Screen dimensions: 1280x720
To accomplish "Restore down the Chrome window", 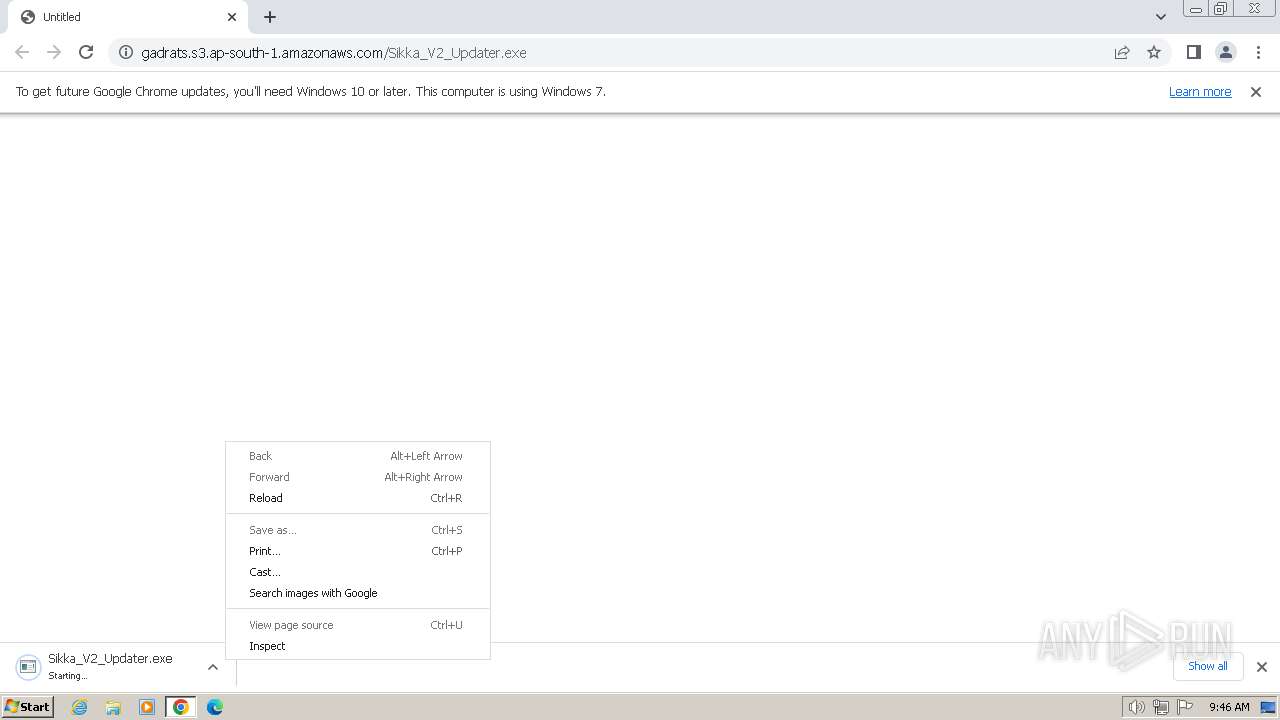I will tap(1221, 9).
